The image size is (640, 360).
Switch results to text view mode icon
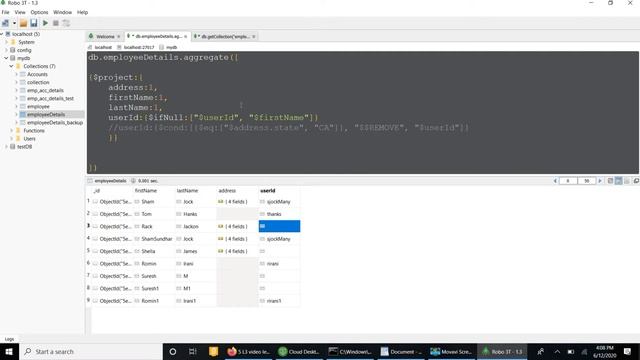627,181
